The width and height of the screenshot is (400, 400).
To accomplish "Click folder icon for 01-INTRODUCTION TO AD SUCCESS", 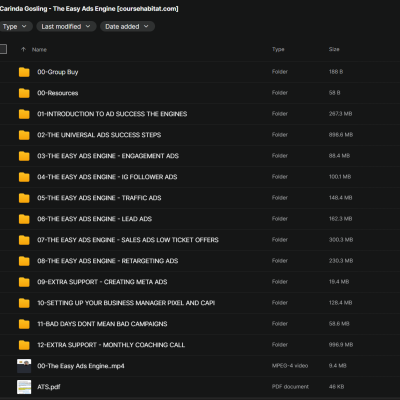I will tap(24, 114).
